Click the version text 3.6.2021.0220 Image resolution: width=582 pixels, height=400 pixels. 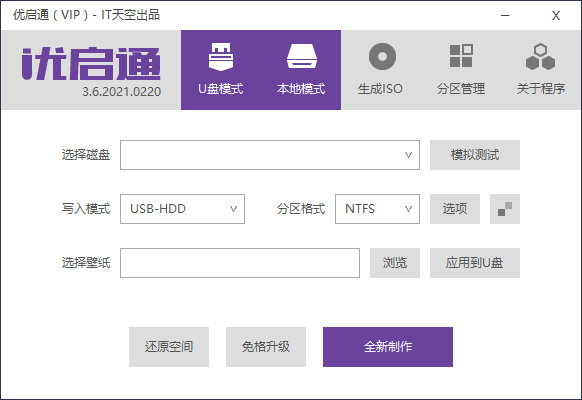pyautogui.click(x=121, y=92)
